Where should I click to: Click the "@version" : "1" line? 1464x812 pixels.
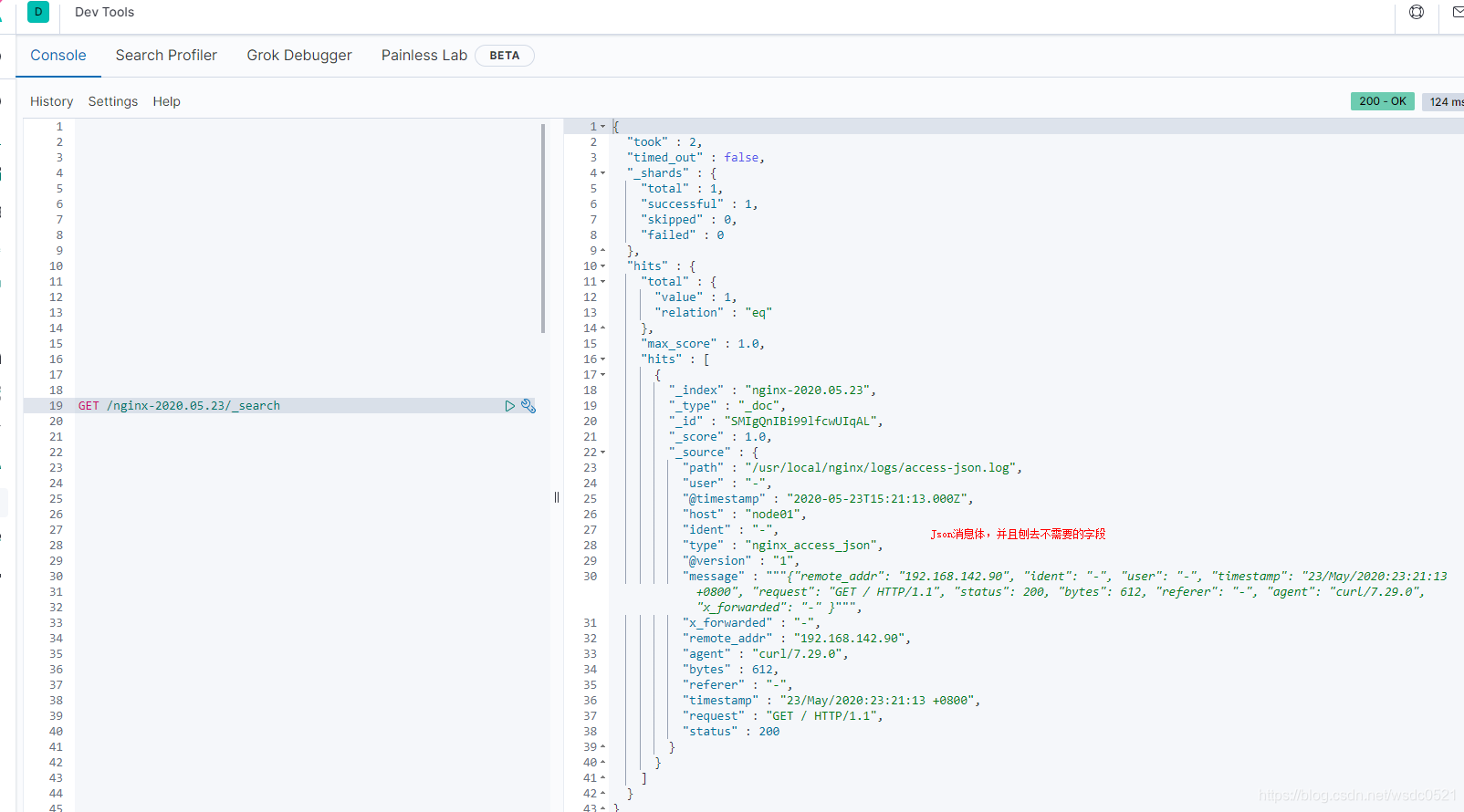point(740,561)
